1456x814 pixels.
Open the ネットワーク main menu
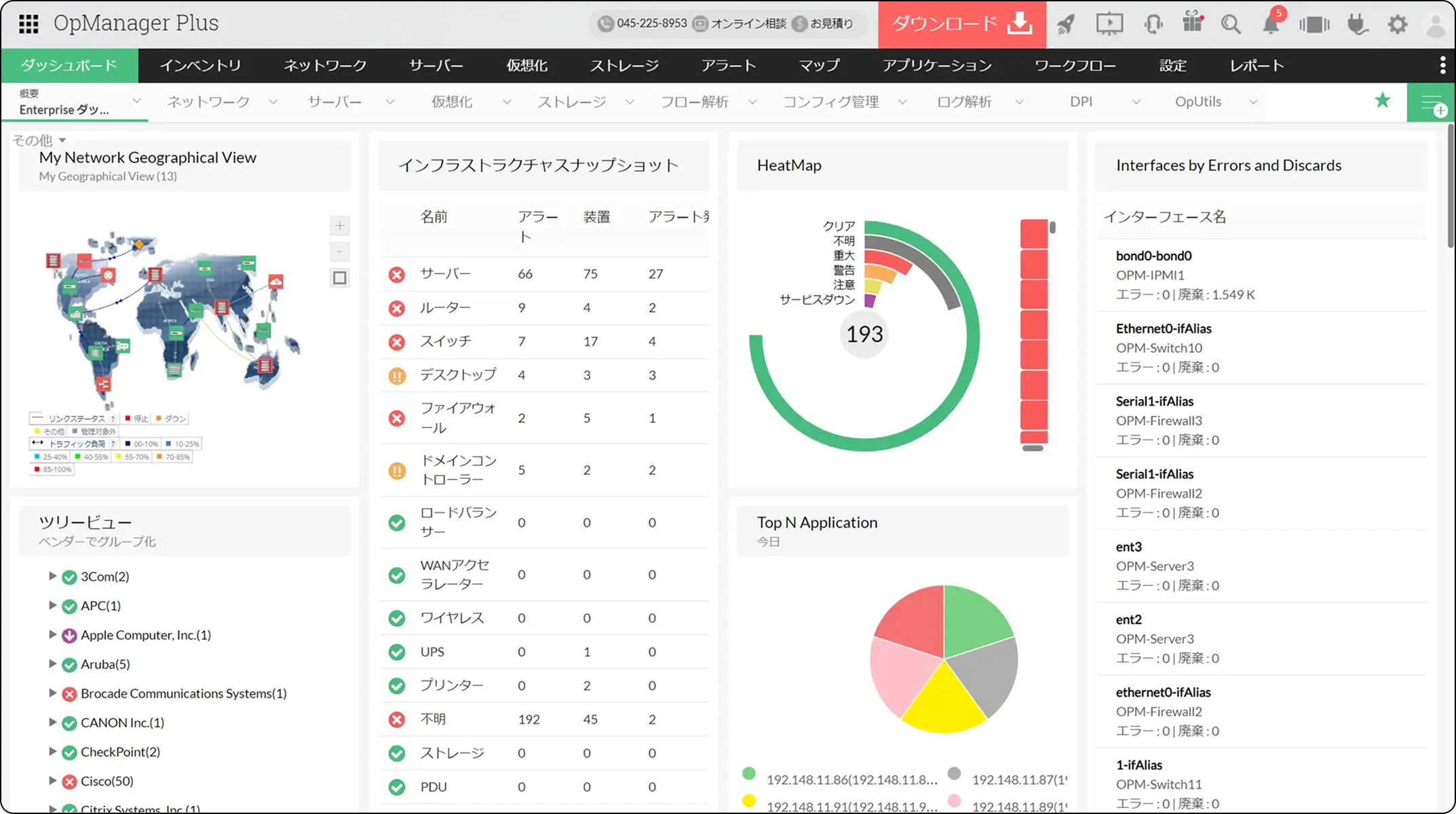click(325, 65)
